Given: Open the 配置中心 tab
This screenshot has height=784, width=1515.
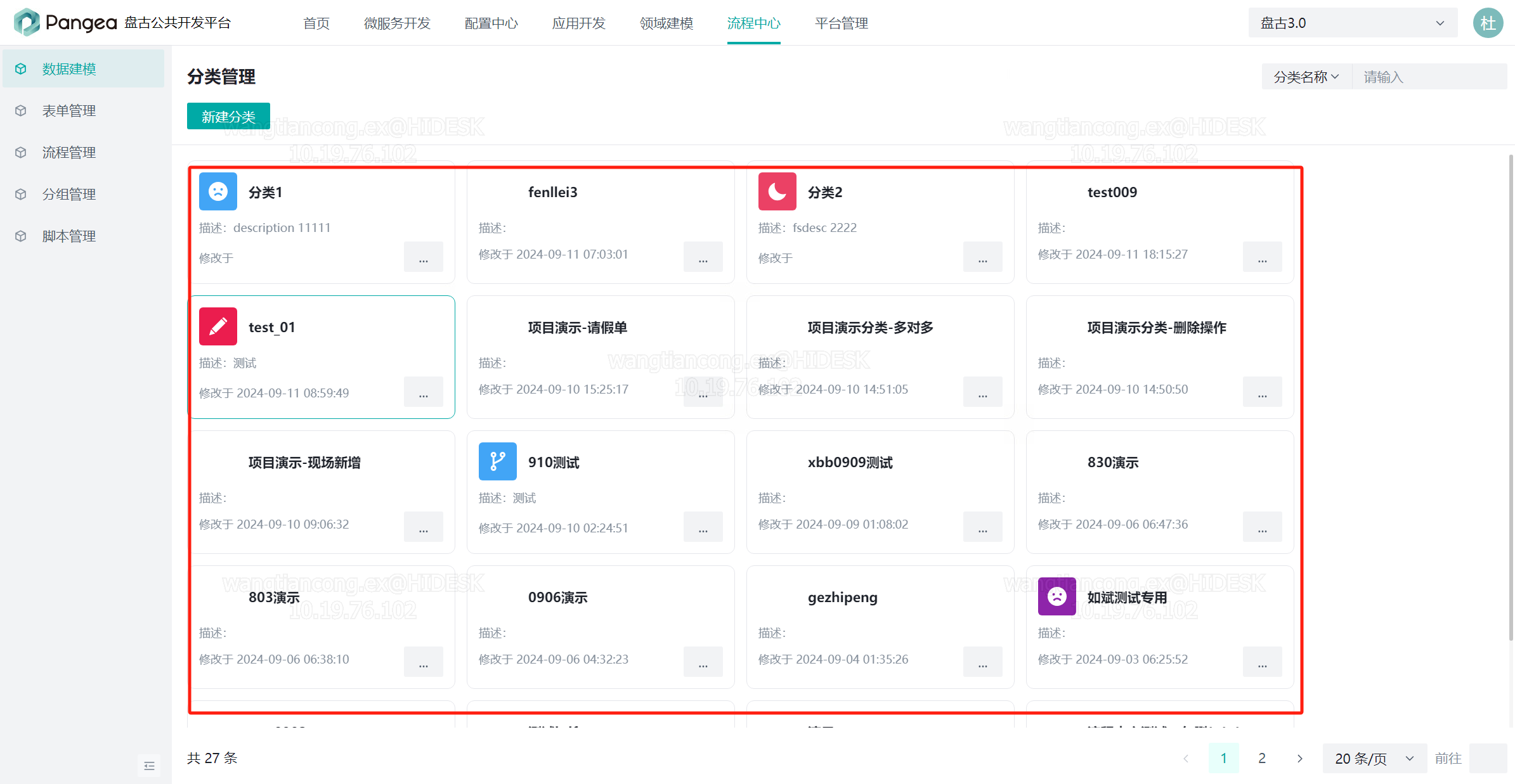Looking at the screenshot, I should pyautogui.click(x=491, y=23).
